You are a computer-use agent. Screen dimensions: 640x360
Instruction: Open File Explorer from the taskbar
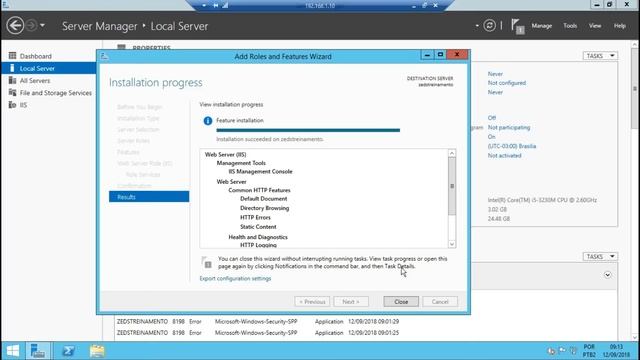point(97,351)
